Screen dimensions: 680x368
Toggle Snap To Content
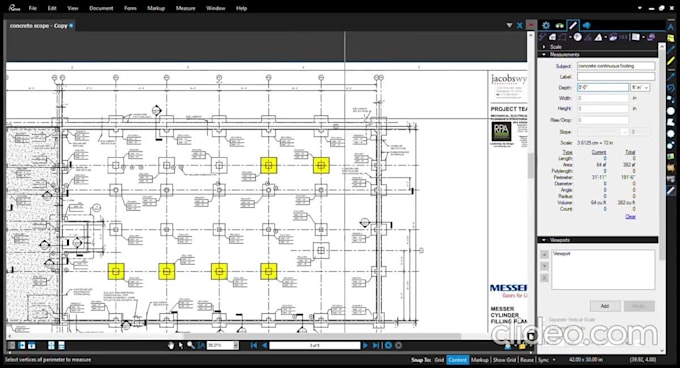(458, 360)
